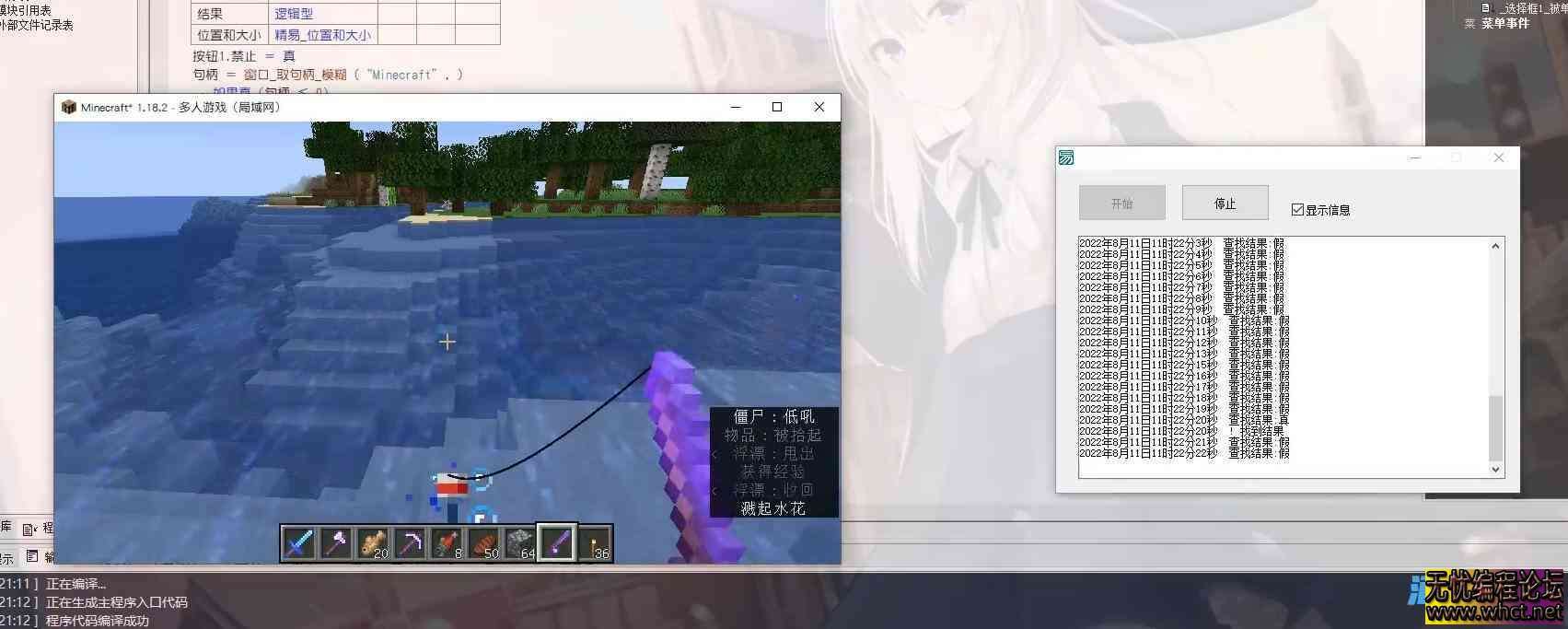This screenshot has height=629, width=1568.
Task: Select the diamond sword in hotbar
Action: 299,543
